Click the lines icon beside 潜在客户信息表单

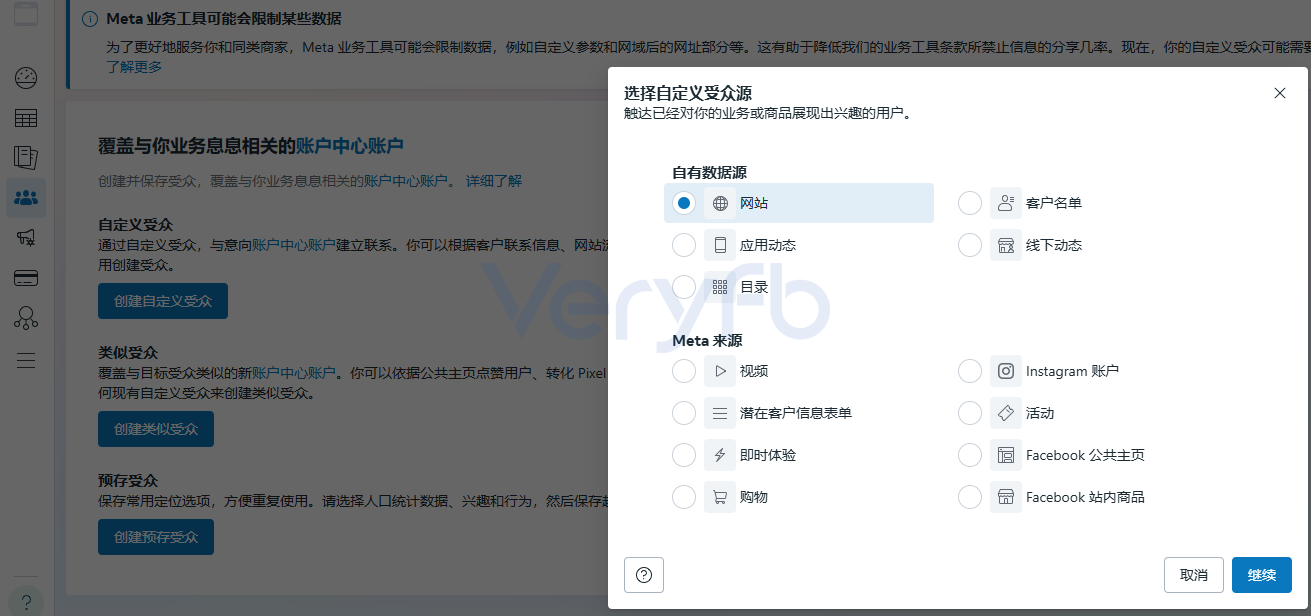pos(720,413)
